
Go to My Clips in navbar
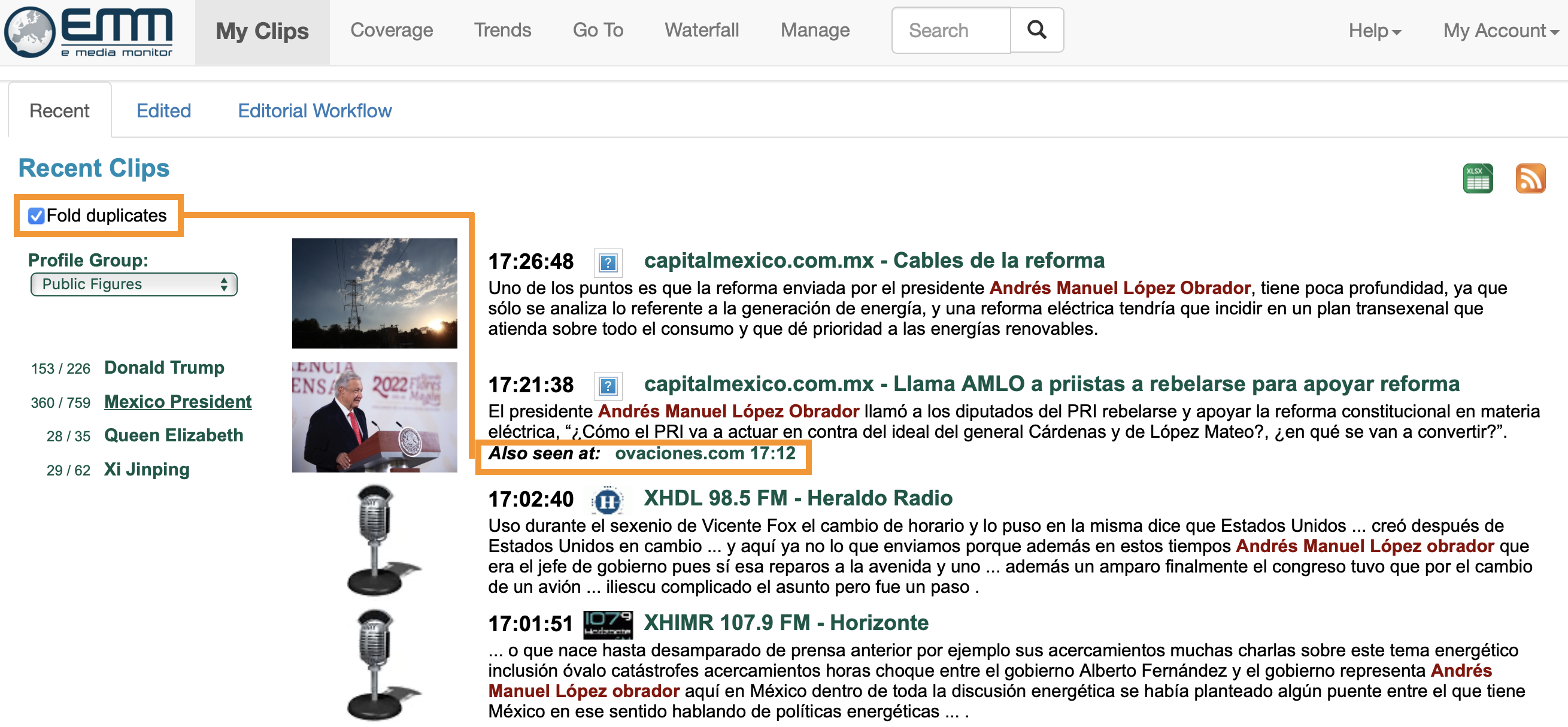[x=262, y=31]
